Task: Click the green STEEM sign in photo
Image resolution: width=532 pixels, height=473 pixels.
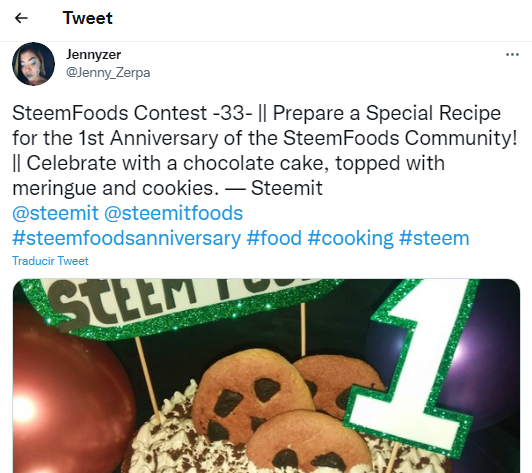Action: [176, 305]
